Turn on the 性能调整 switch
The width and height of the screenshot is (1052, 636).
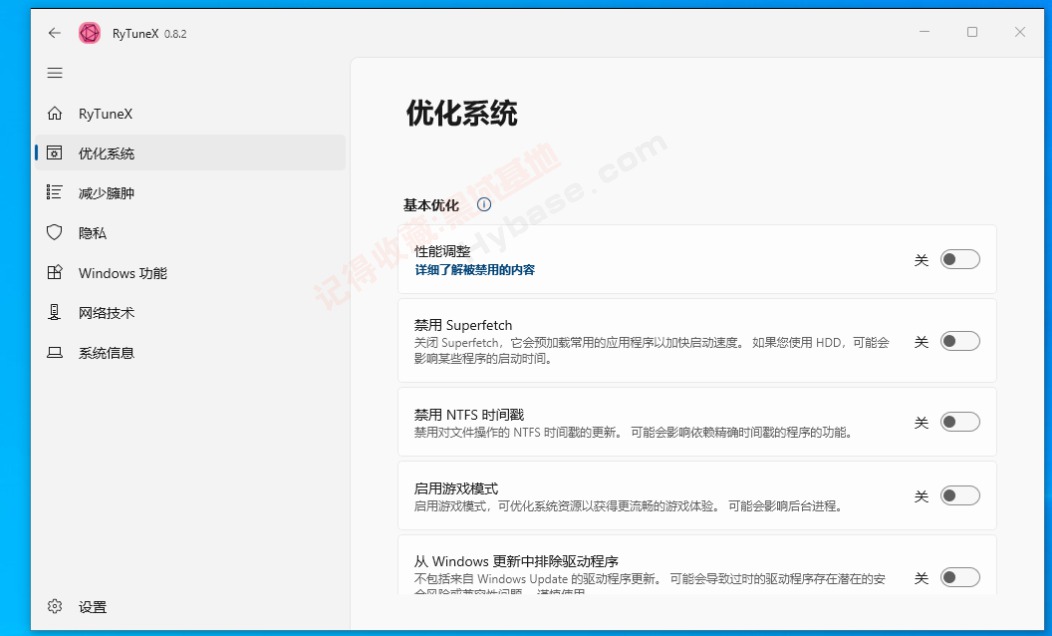pos(959,259)
